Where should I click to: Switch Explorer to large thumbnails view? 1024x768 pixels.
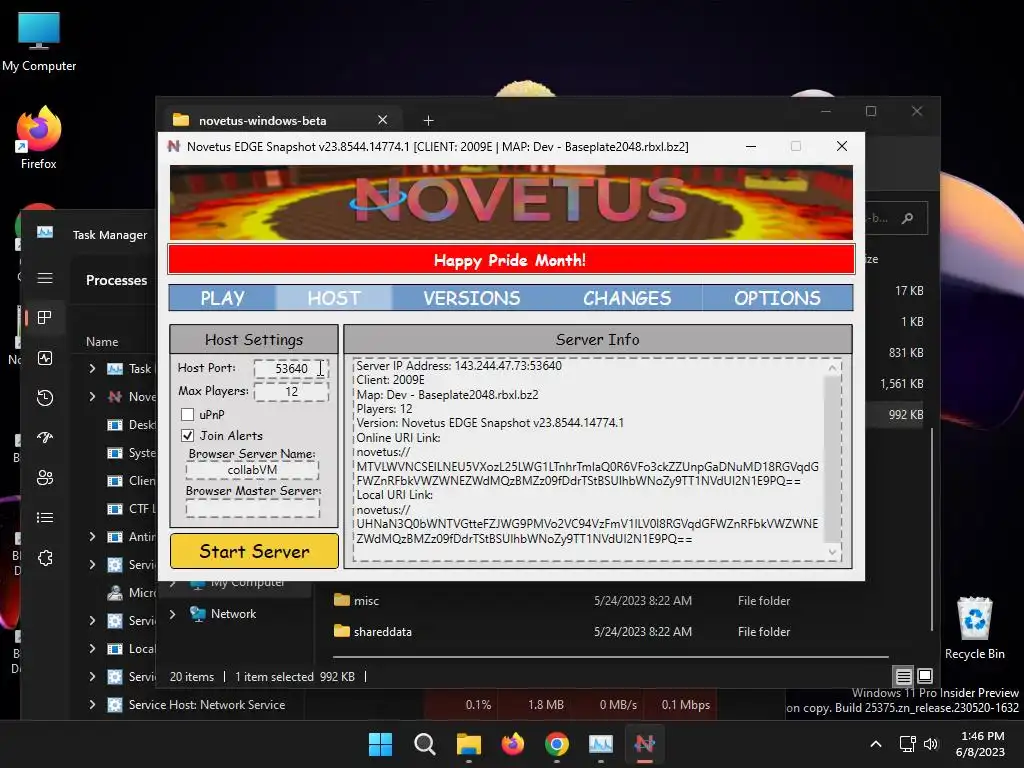point(925,676)
